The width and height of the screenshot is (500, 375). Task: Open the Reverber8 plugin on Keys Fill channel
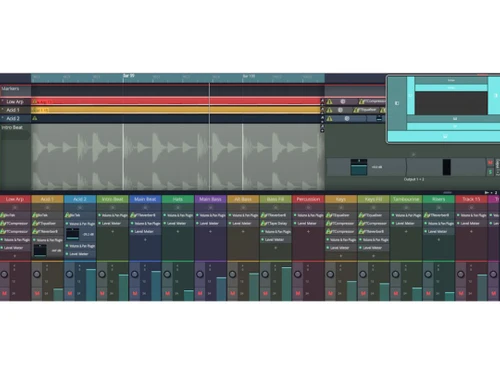point(373,231)
